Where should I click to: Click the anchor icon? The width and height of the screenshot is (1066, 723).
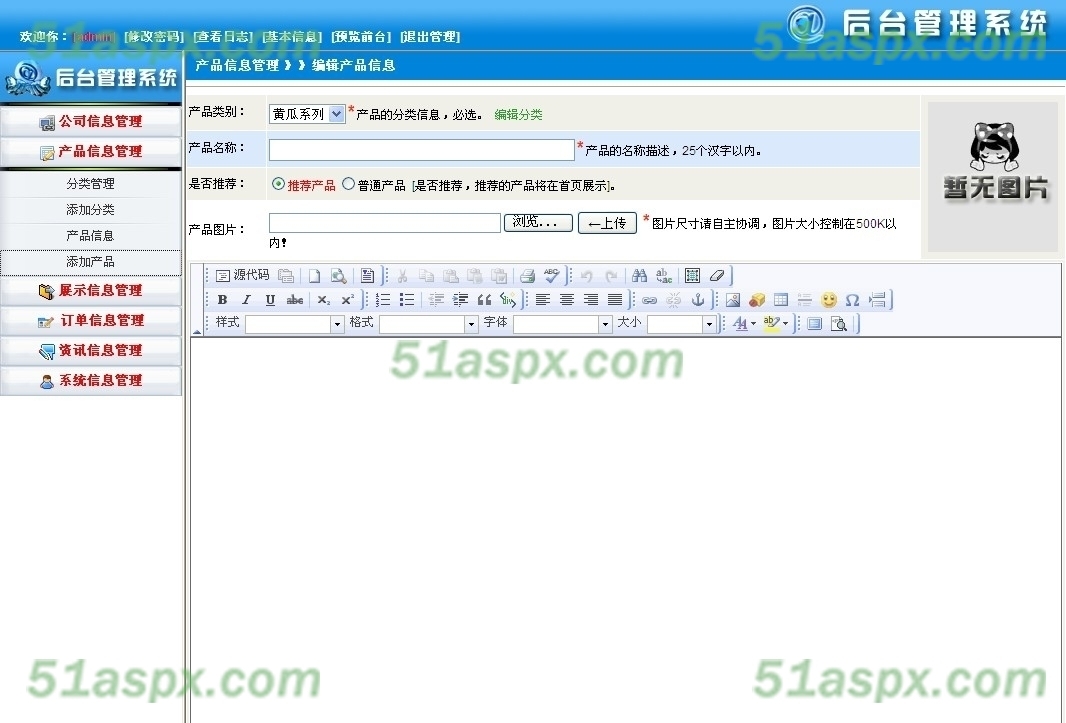tap(698, 300)
